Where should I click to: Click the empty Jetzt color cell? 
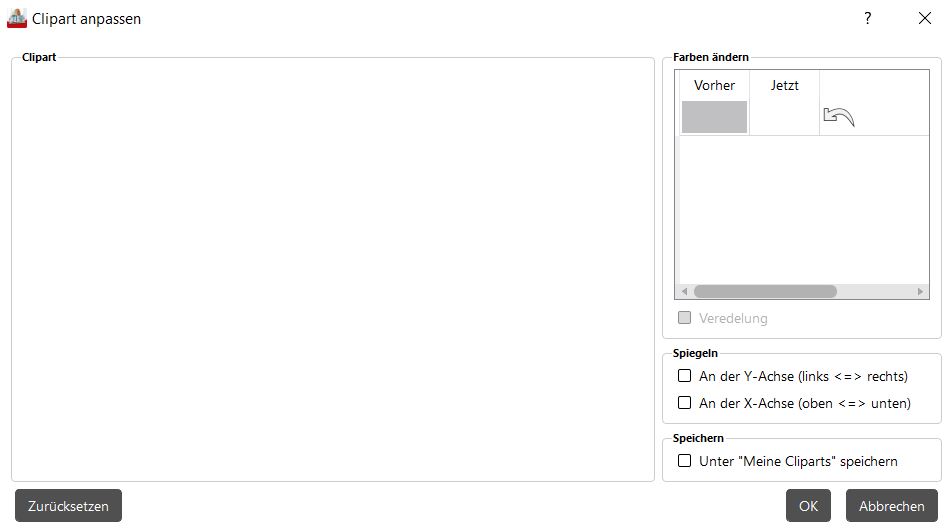click(x=785, y=117)
